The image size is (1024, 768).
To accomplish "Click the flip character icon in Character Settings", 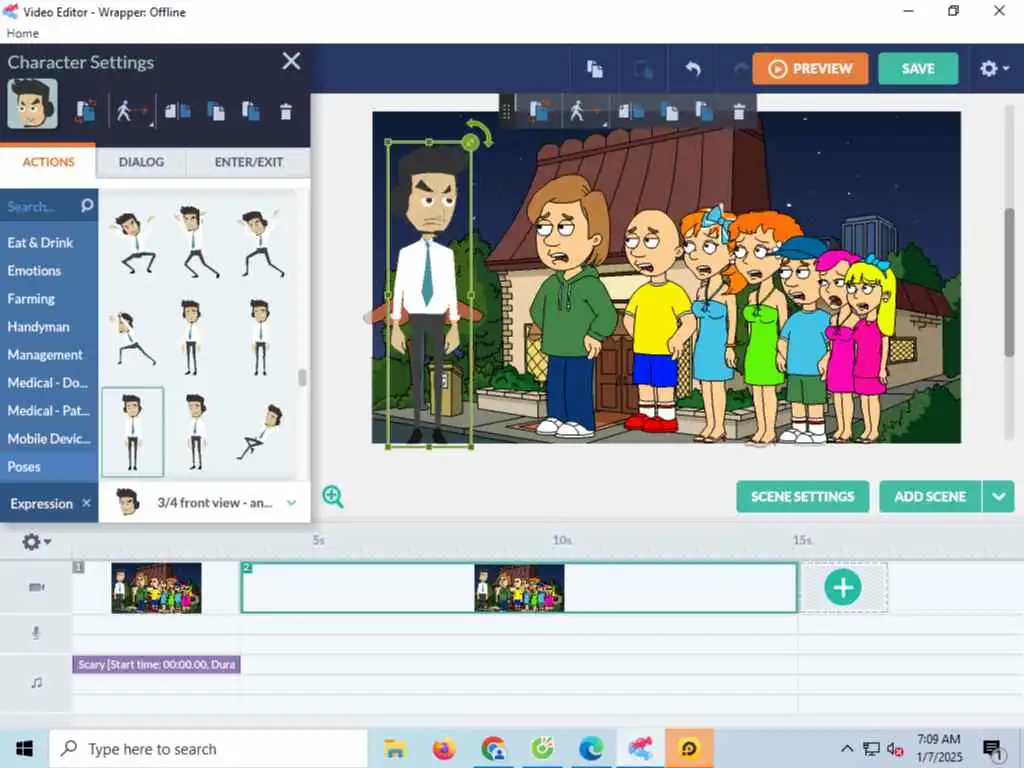I will pos(177,111).
